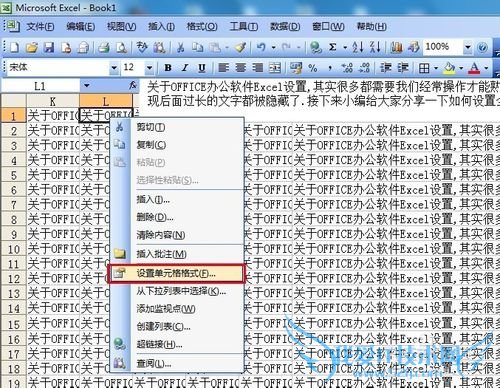Select 创建列表(C)... in the context menu

tap(176, 326)
